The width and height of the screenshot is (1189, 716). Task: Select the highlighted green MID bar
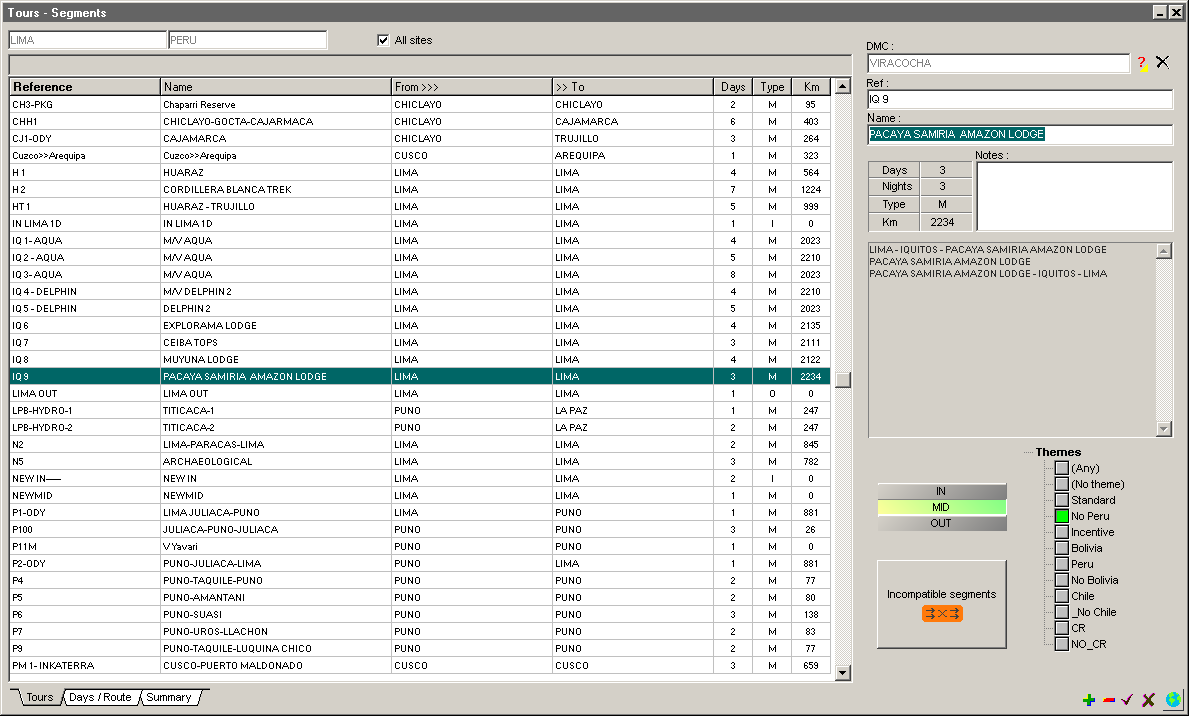click(941, 507)
